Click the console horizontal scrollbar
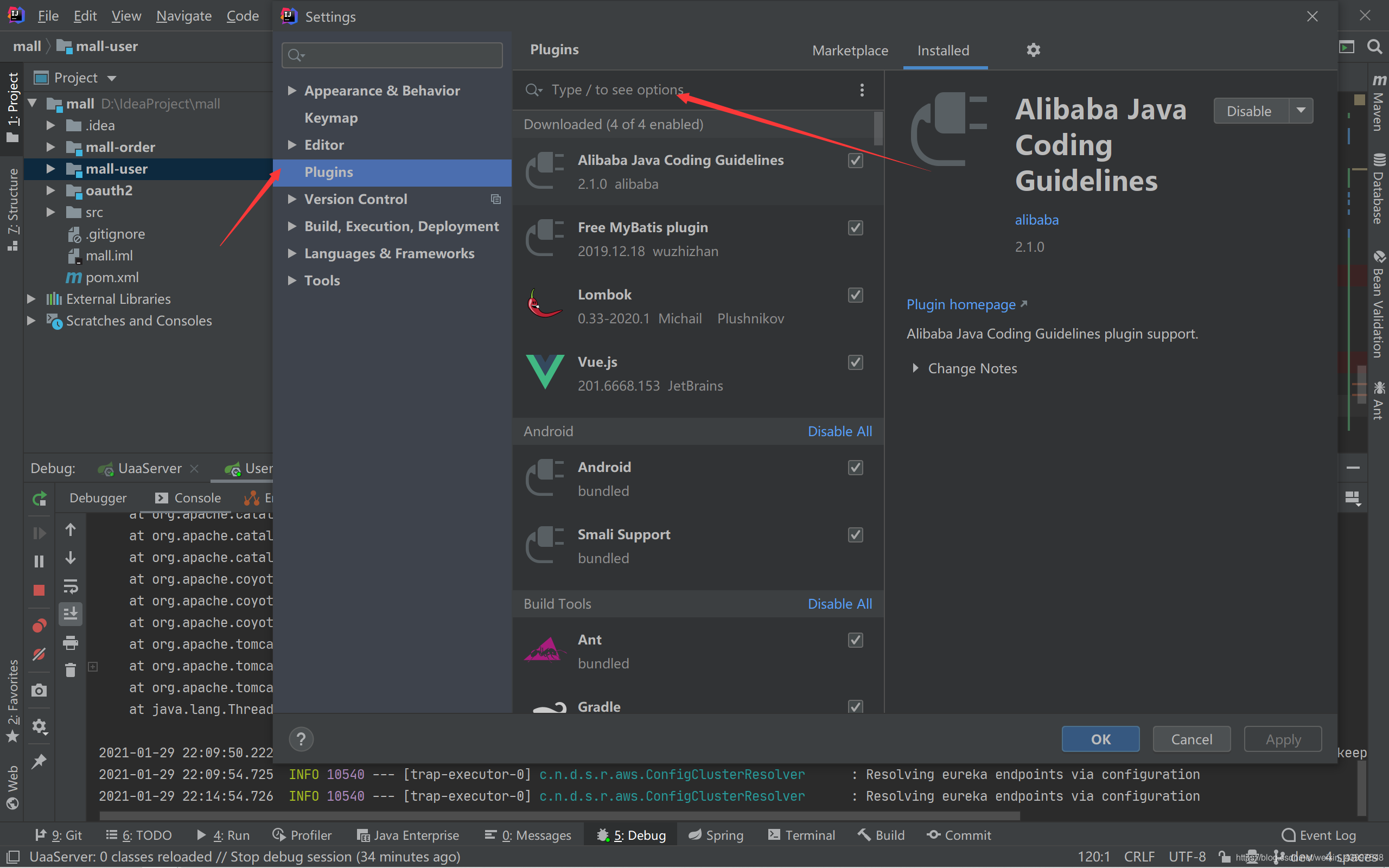This screenshot has height=868, width=1389. point(559,816)
